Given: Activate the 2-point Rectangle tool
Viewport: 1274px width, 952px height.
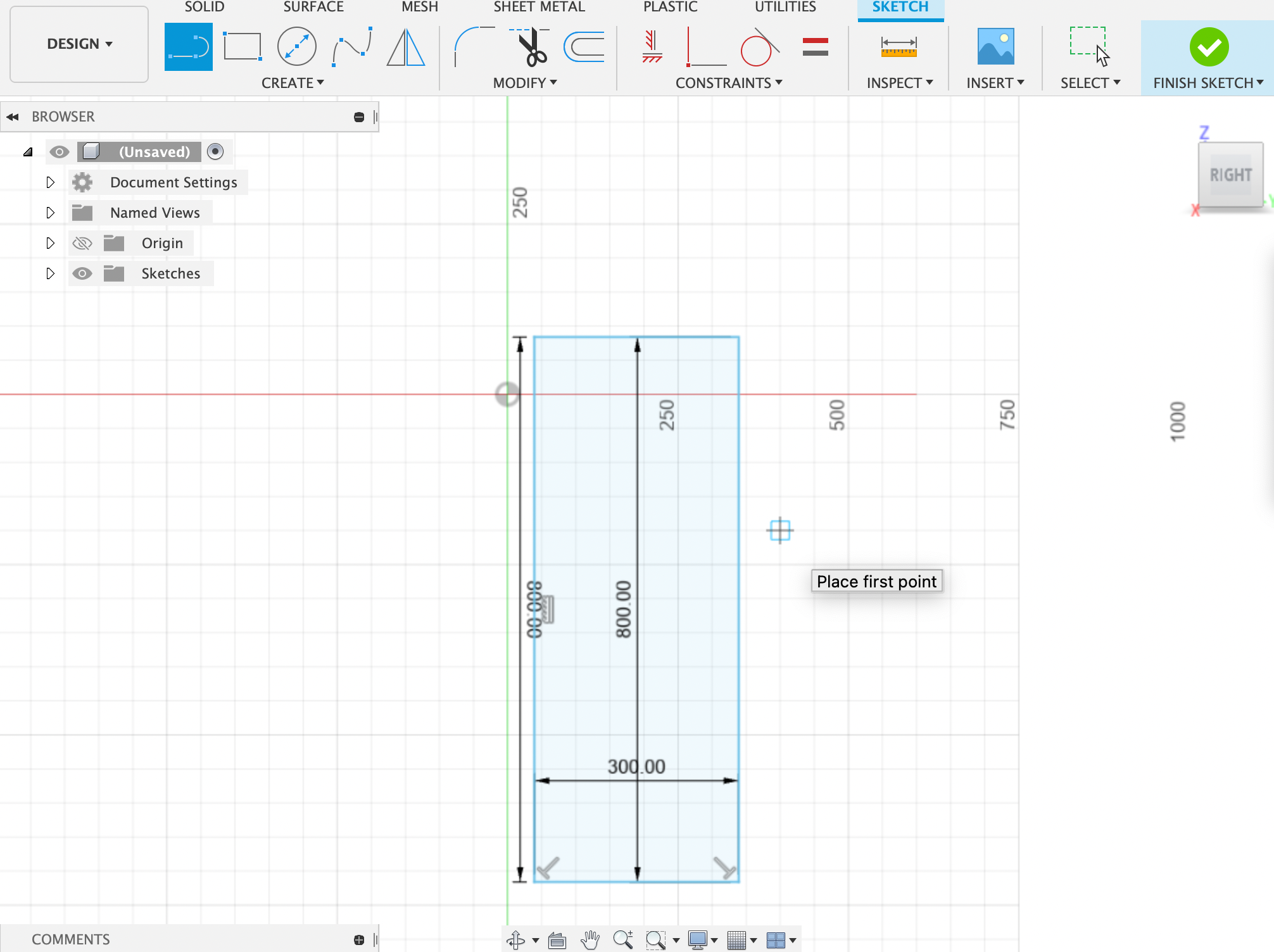Looking at the screenshot, I should click(242, 46).
